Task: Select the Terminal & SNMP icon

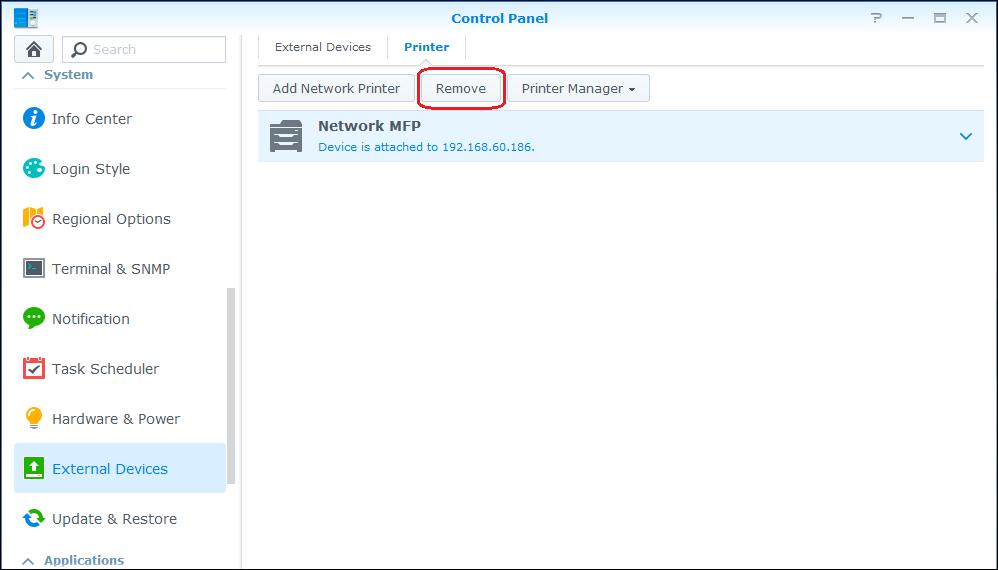Action: [x=34, y=268]
